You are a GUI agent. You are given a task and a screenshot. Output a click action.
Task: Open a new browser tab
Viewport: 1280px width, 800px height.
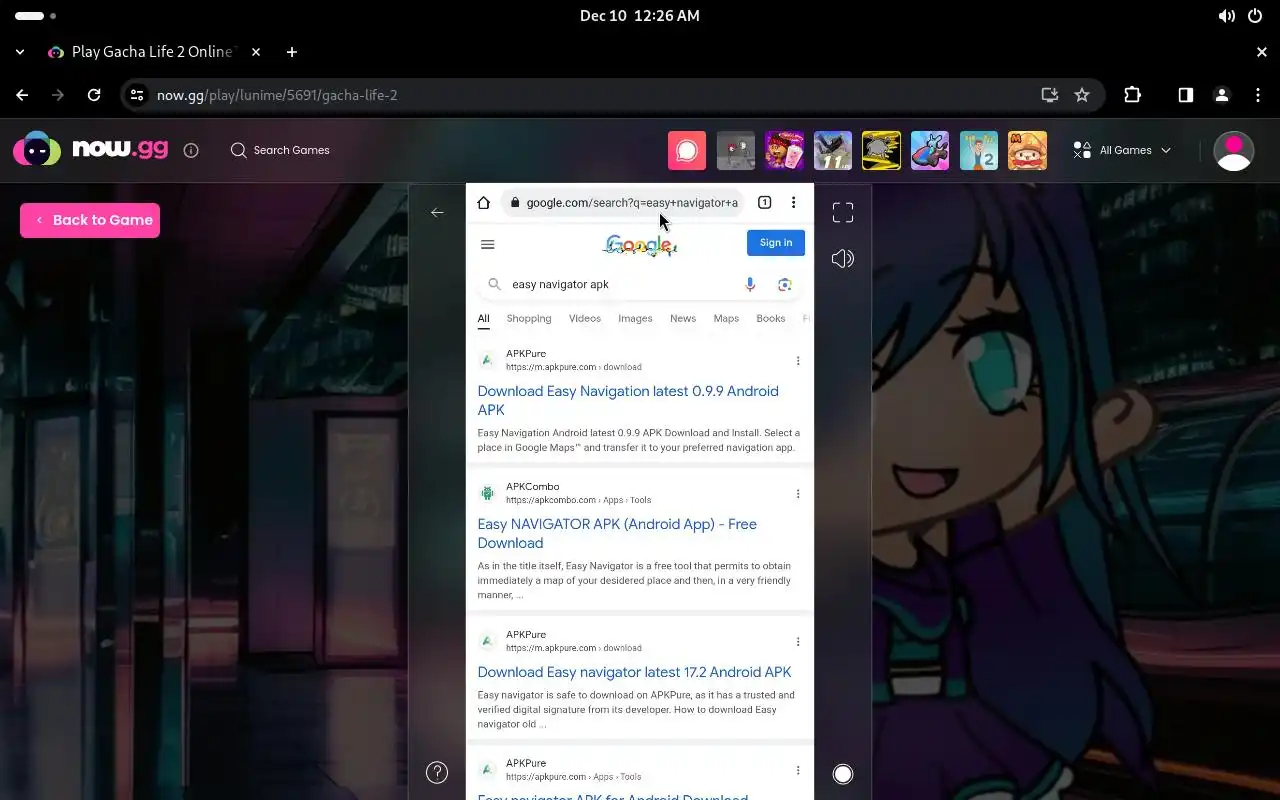click(292, 52)
